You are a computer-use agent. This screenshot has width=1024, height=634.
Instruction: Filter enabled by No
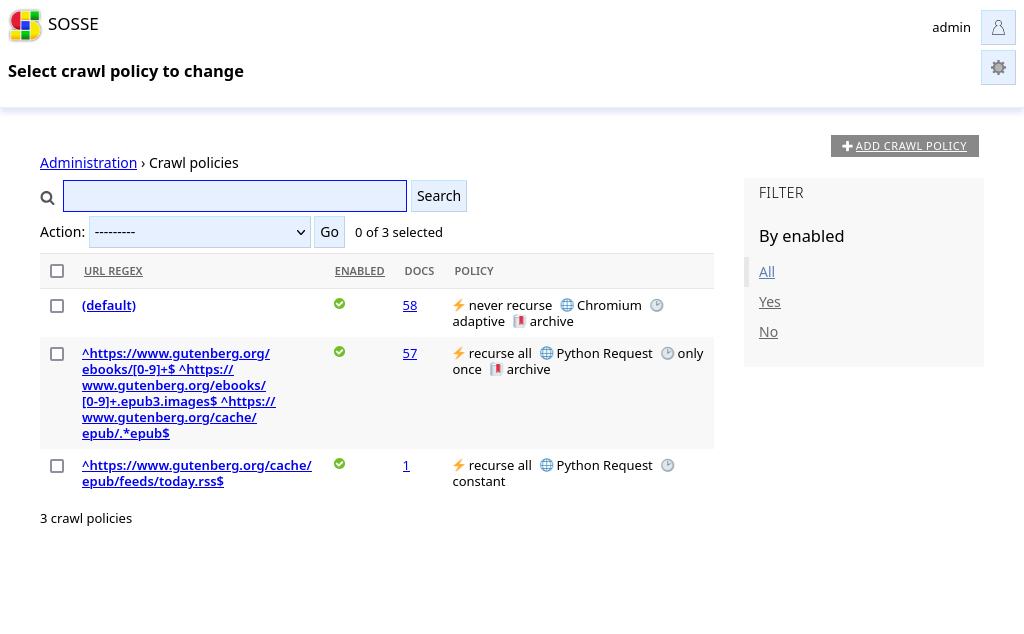(x=768, y=332)
